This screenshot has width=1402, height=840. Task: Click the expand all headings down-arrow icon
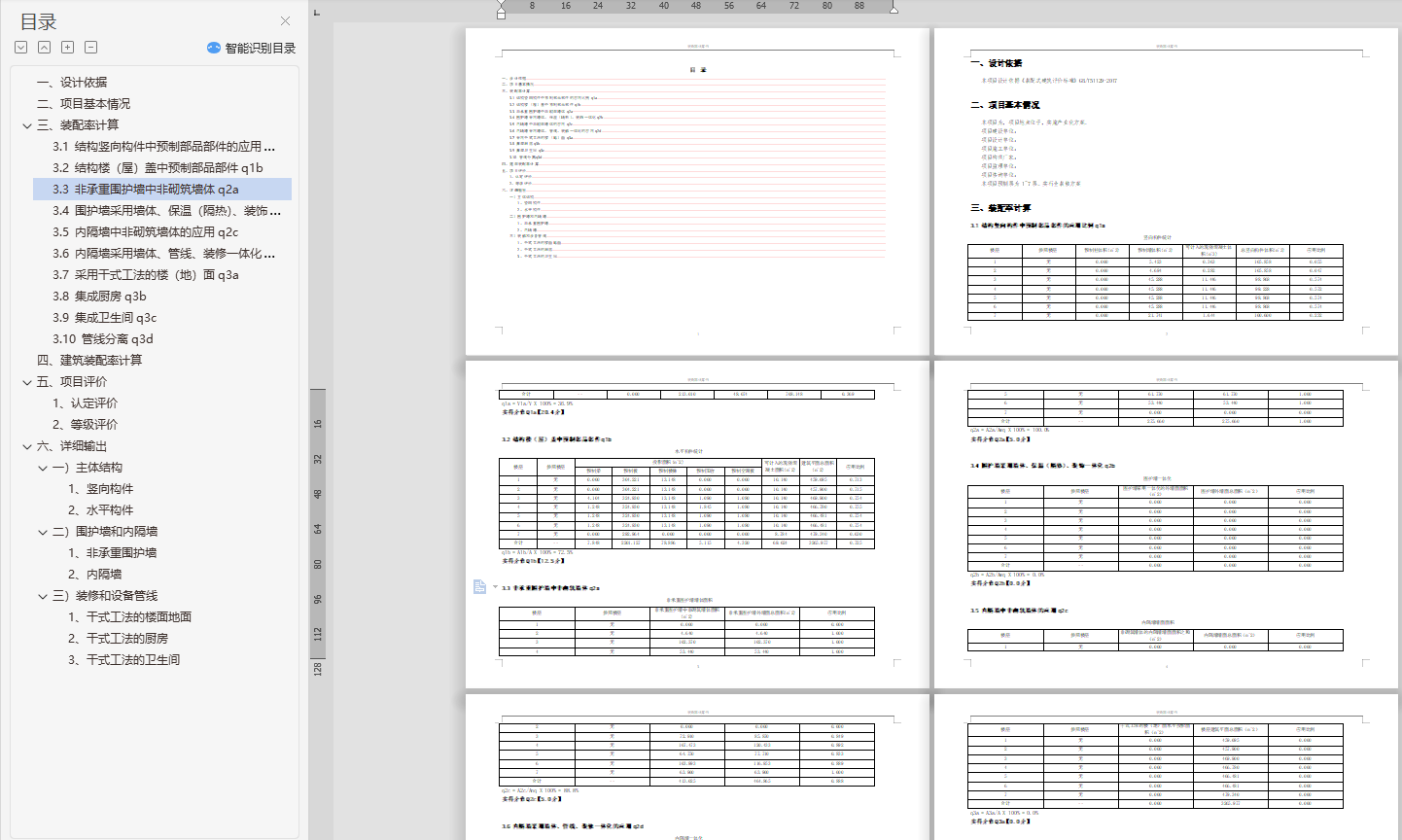coord(21,48)
